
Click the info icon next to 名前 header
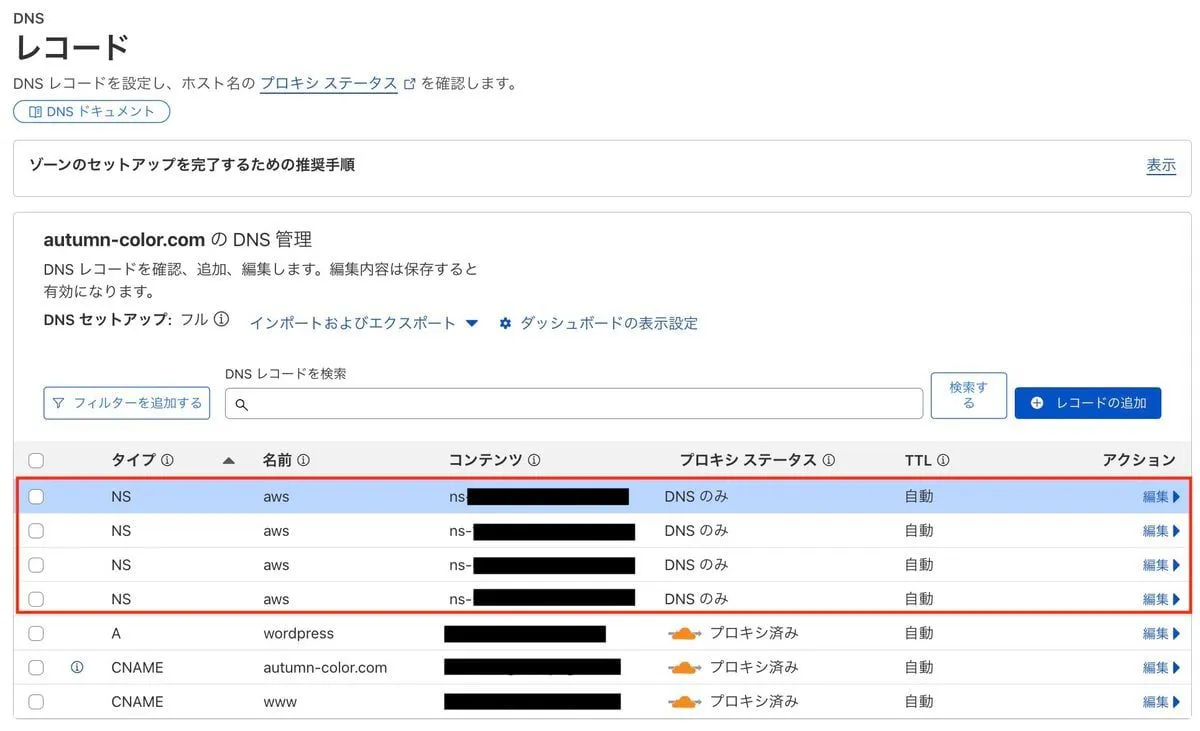303,460
